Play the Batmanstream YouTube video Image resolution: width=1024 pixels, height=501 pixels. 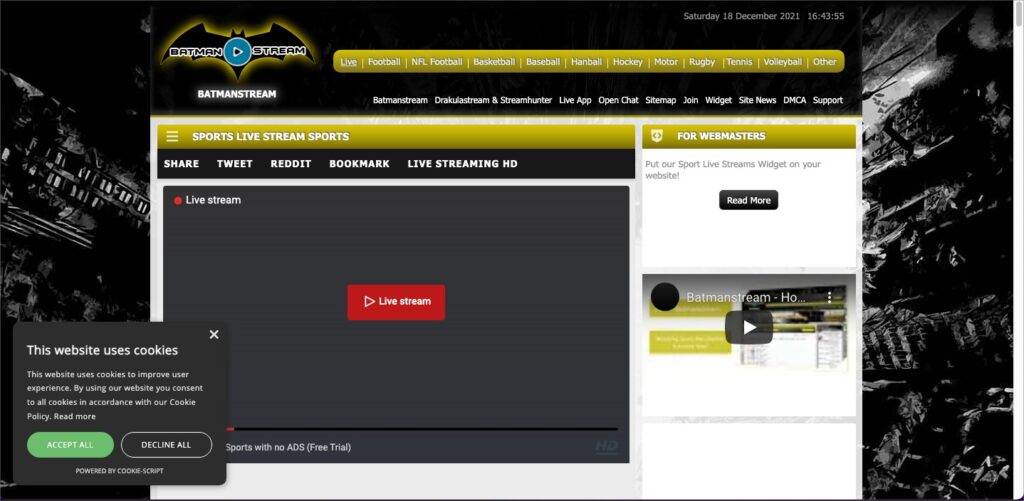[748, 327]
